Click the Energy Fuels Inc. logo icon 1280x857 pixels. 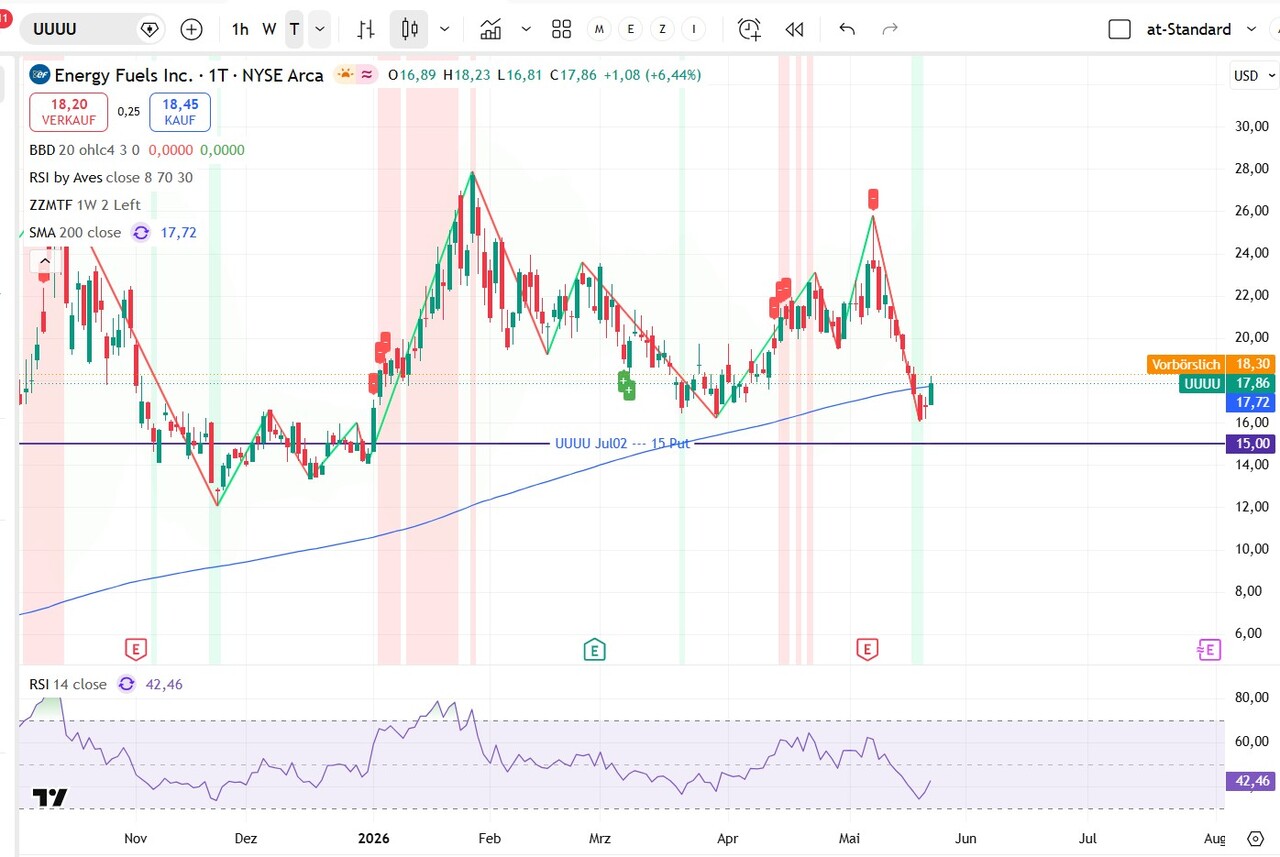(39, 74)
